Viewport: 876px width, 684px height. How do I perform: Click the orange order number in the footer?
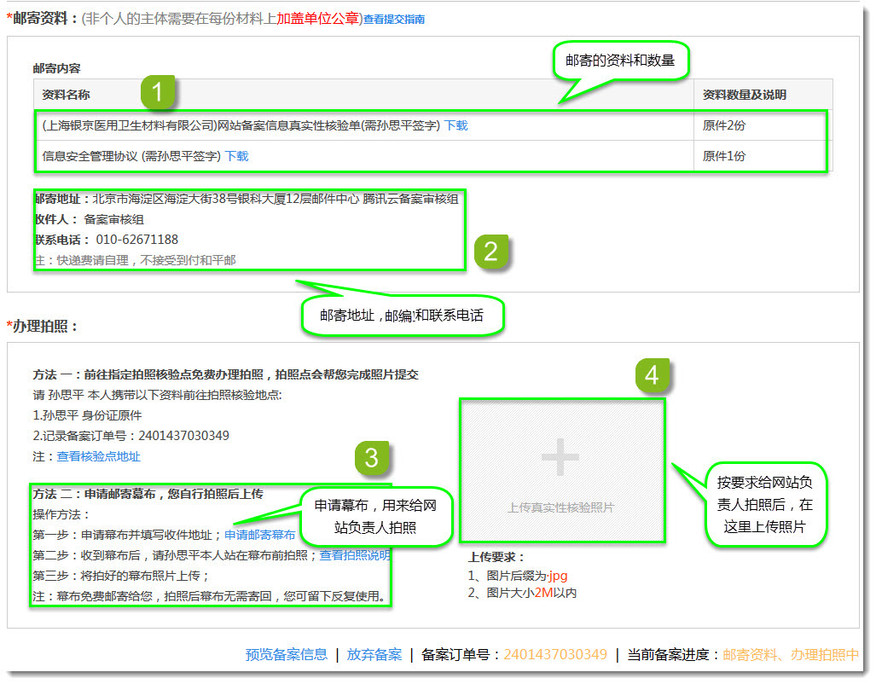pyautogui.click(x=554, y=655)
